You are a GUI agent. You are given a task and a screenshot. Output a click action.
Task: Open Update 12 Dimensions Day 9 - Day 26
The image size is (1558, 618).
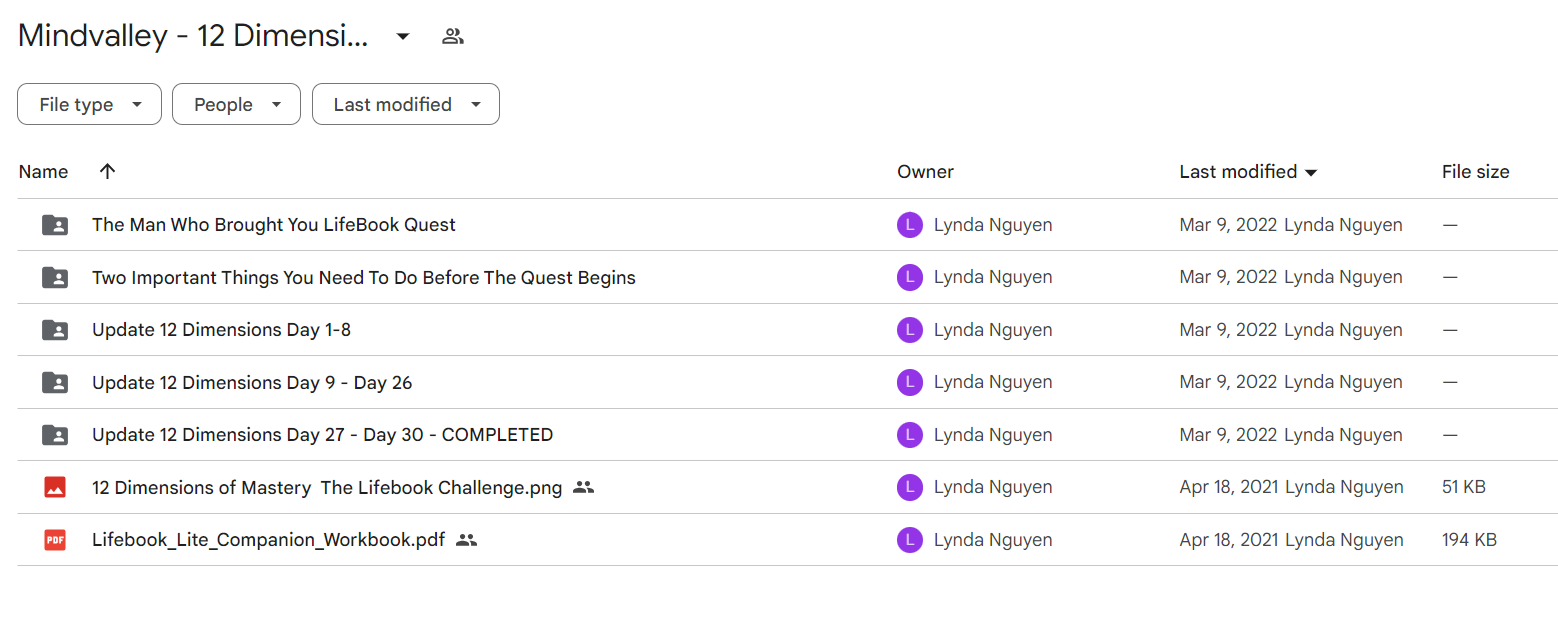tap(252, 382)
